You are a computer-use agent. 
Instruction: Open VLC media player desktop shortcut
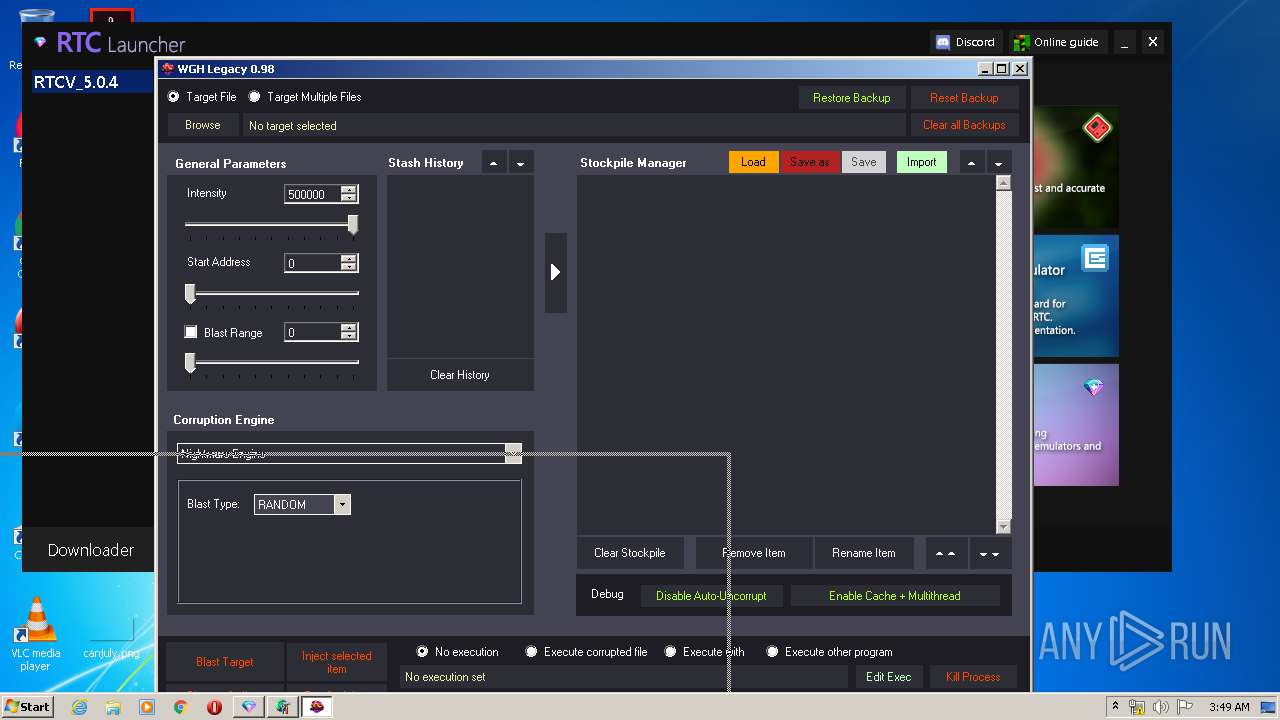click(36, 634)
